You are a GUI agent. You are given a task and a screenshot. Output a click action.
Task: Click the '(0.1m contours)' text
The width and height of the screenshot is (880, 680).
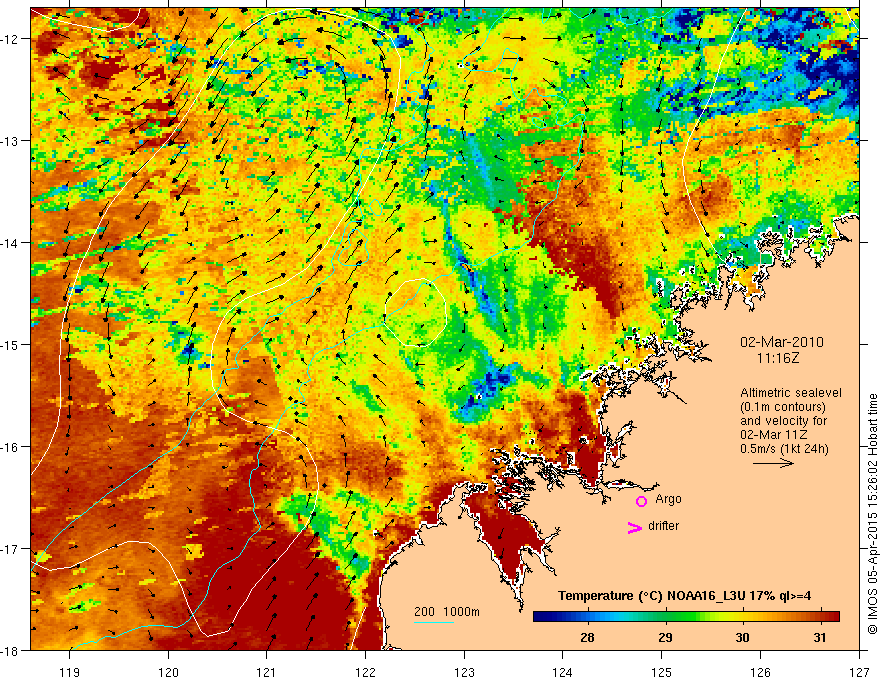783,407
